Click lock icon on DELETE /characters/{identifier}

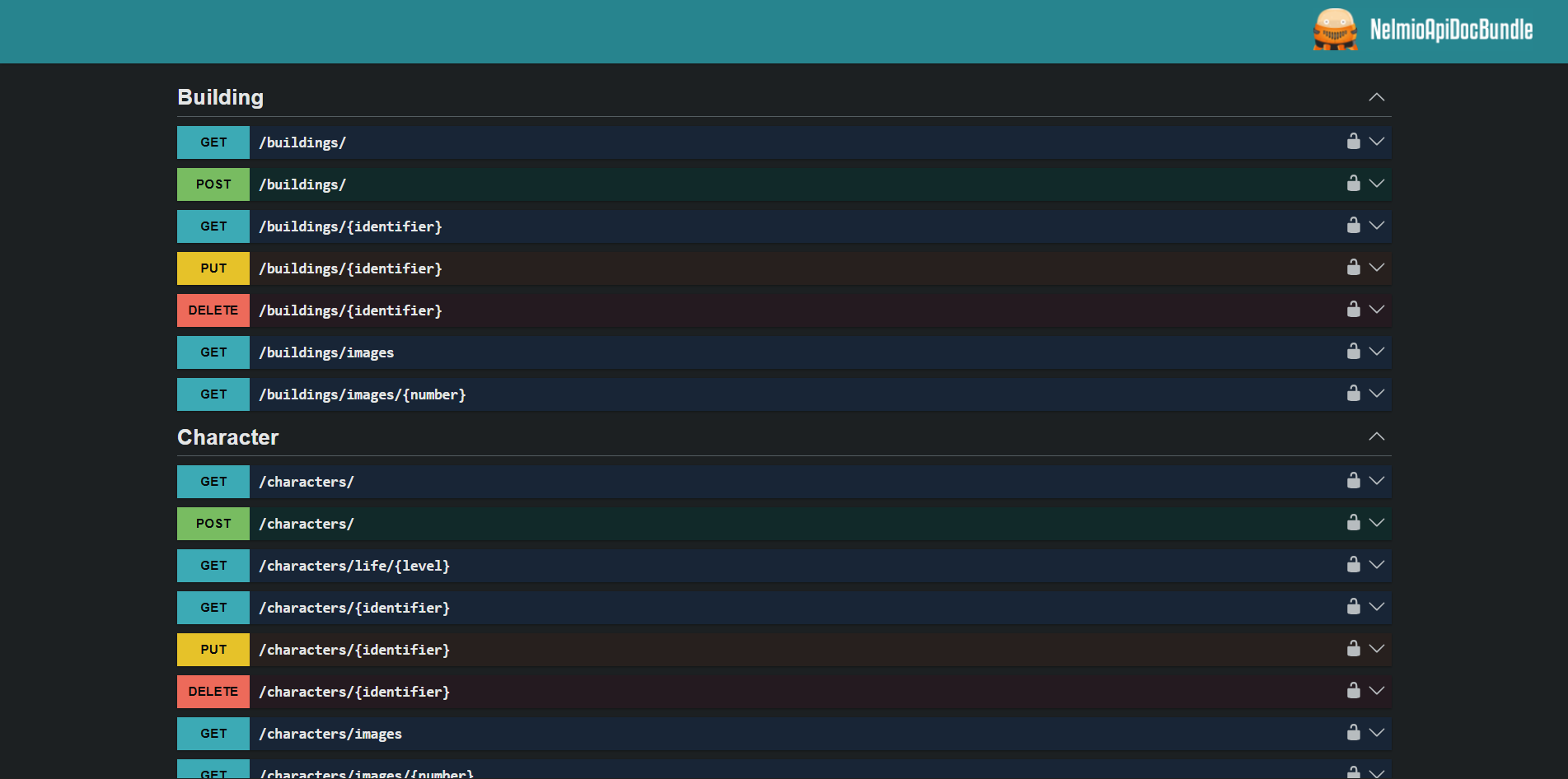click(x=1353, y=690)
